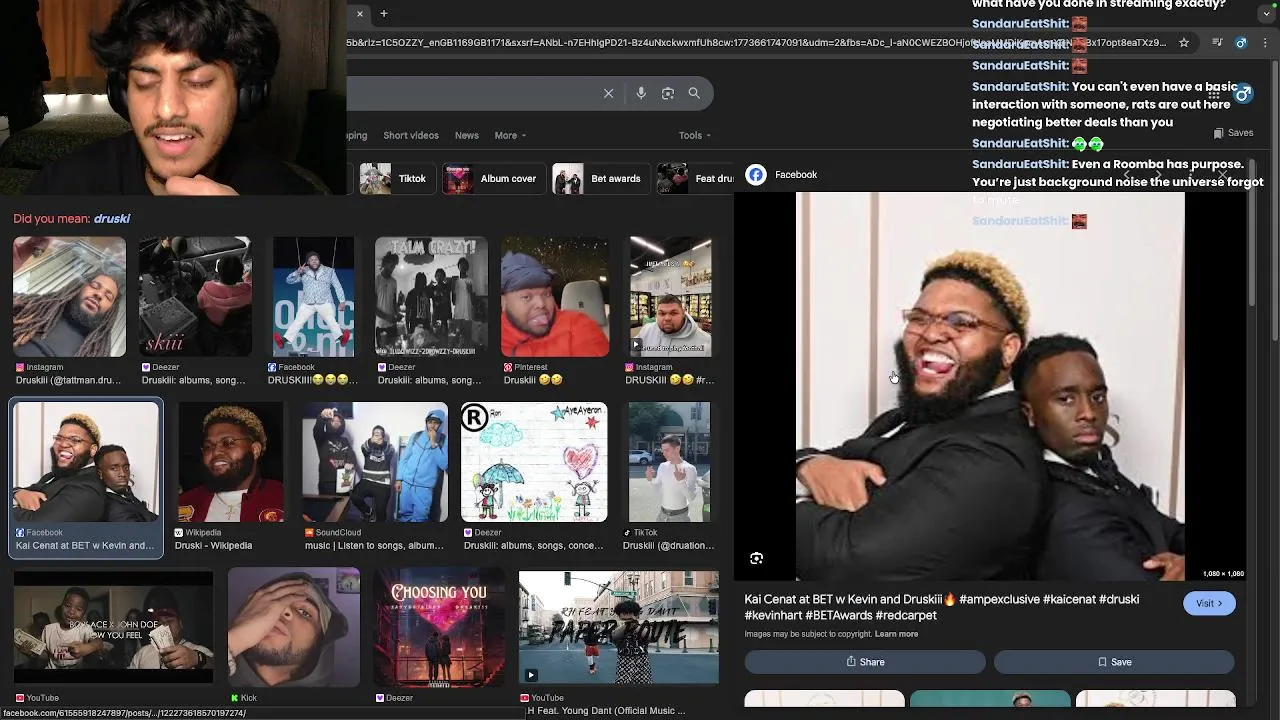The height and width of the screenshot is (720, 1280).
Task: Open the Pinterest Druskiii orange jacket image
Action: point(555,297)
